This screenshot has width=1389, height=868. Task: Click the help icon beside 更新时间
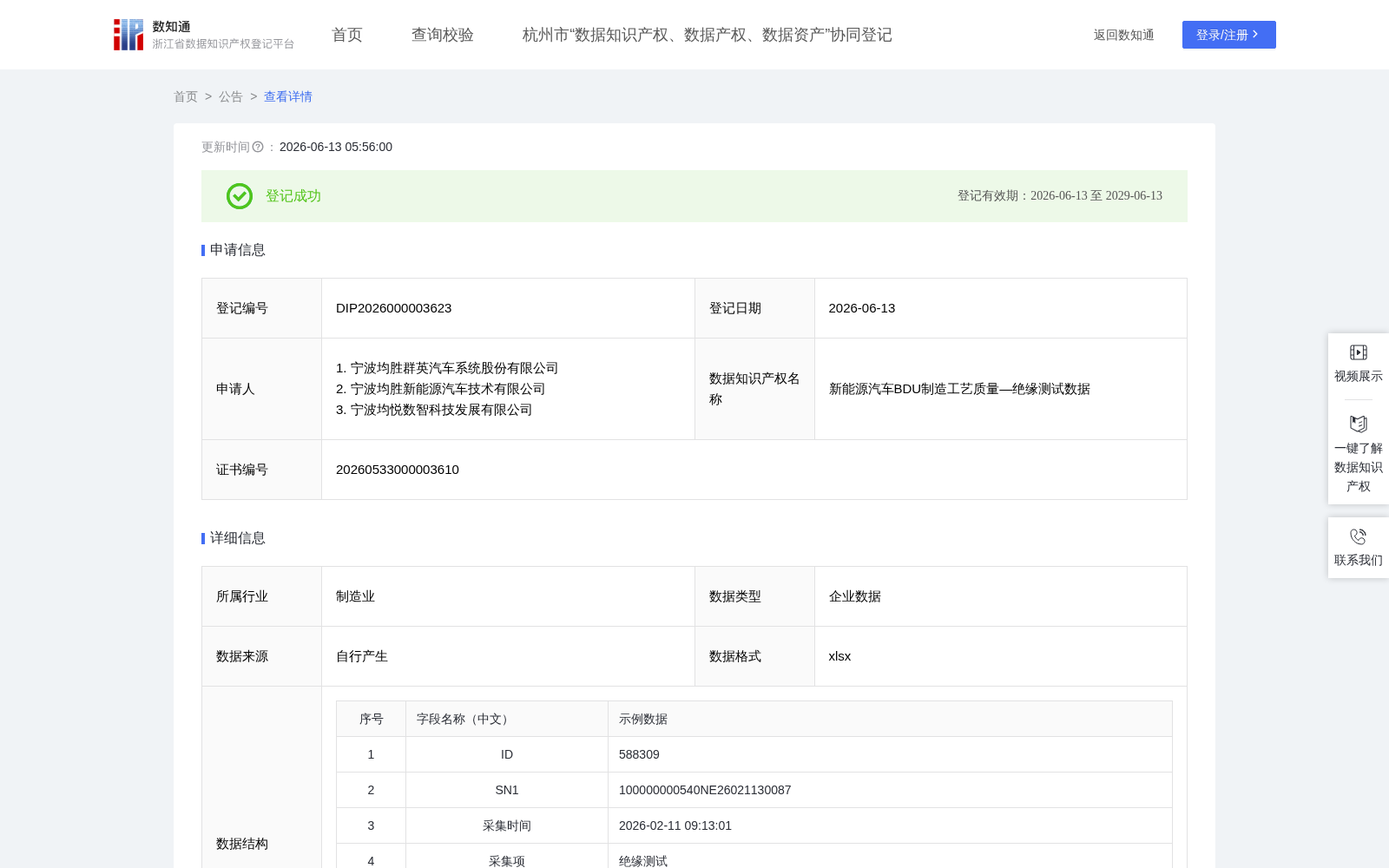[x=258, y=147]
